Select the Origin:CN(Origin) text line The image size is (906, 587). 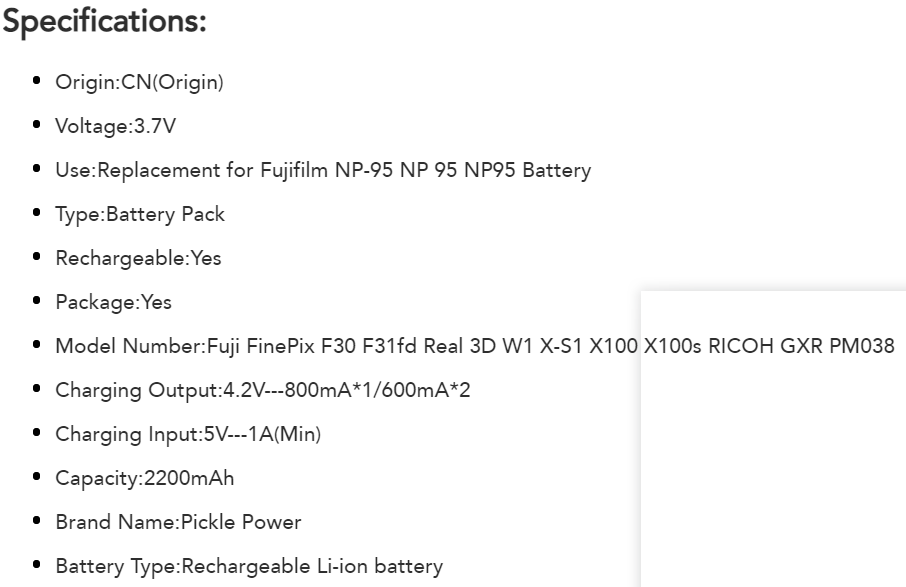tap(139, 82)
